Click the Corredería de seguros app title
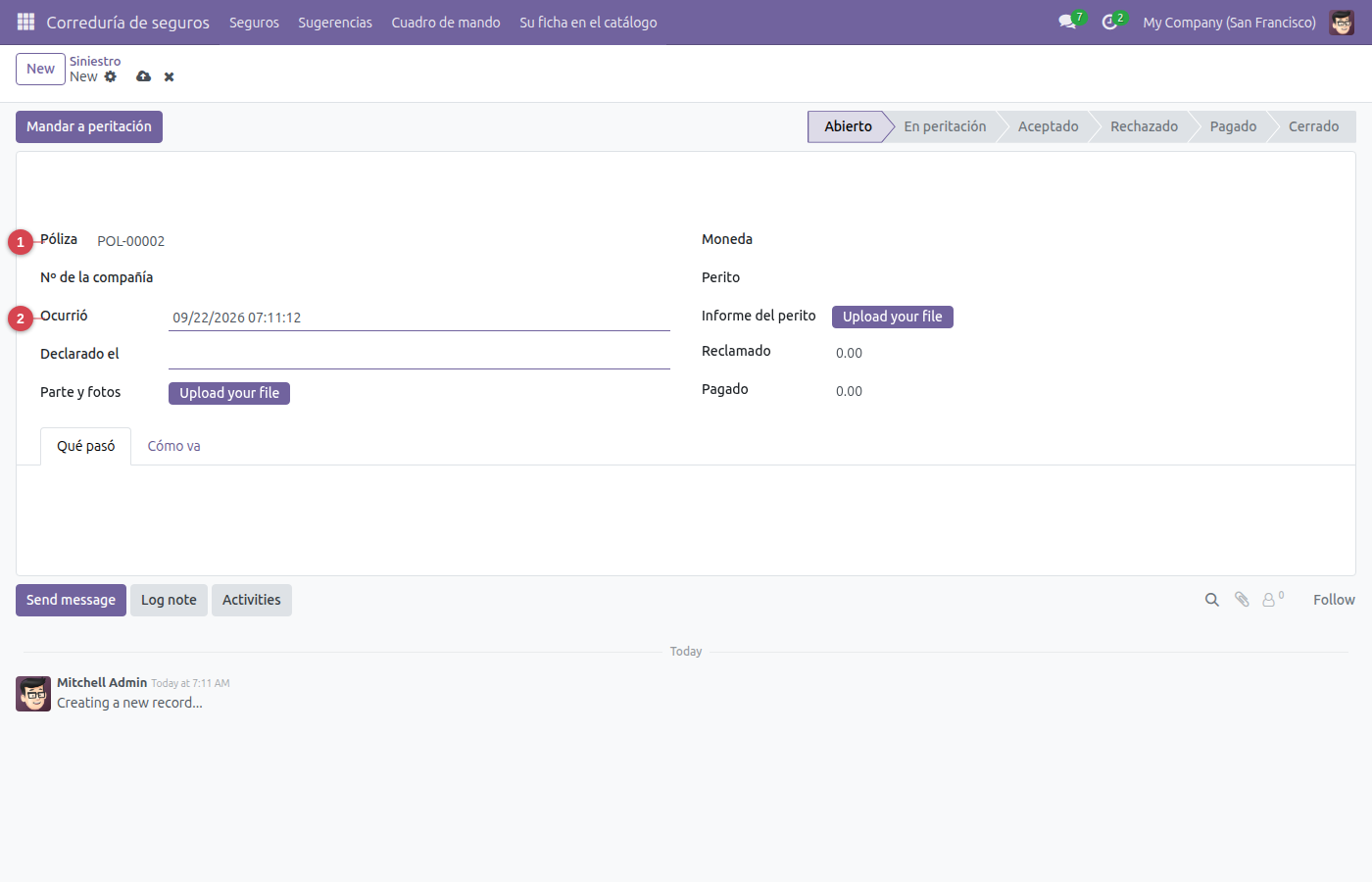This screenshot has width=1372, height=882. 128,22
